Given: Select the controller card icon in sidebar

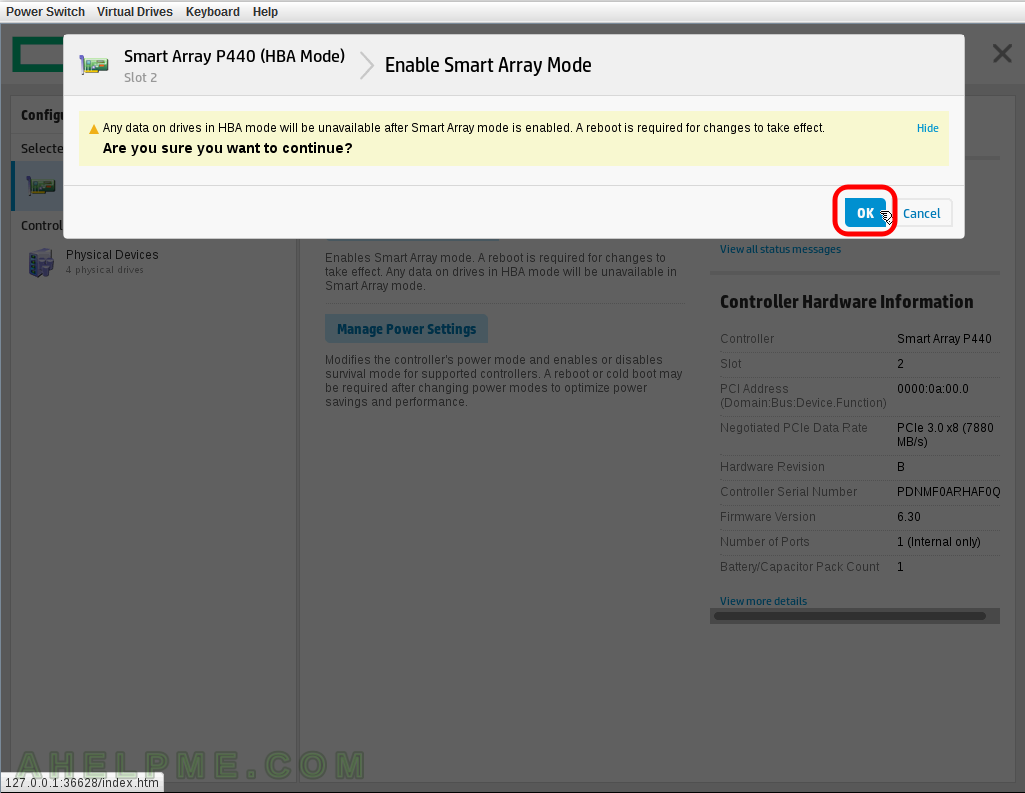Looking at the screenshot, I should click(x=41, y=186).
